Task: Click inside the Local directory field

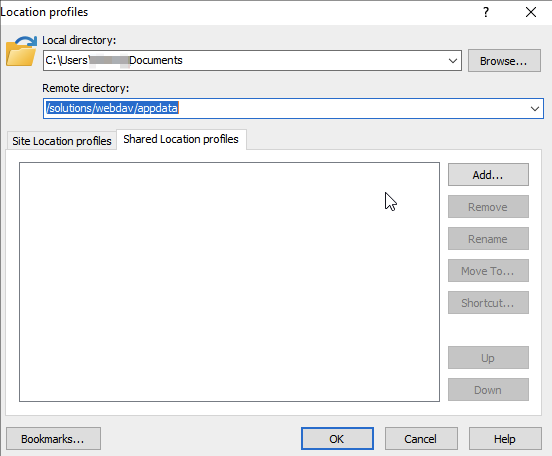Action: (252, 61)
